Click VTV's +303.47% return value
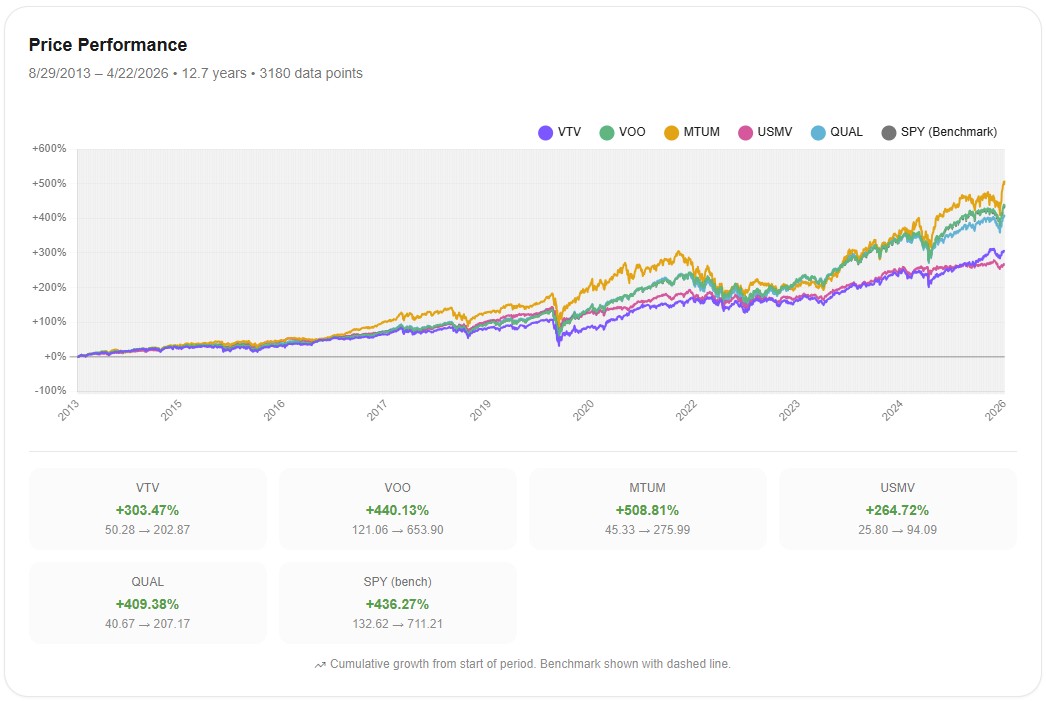Viewport: 1046px width, 701px height. (147, 510)
